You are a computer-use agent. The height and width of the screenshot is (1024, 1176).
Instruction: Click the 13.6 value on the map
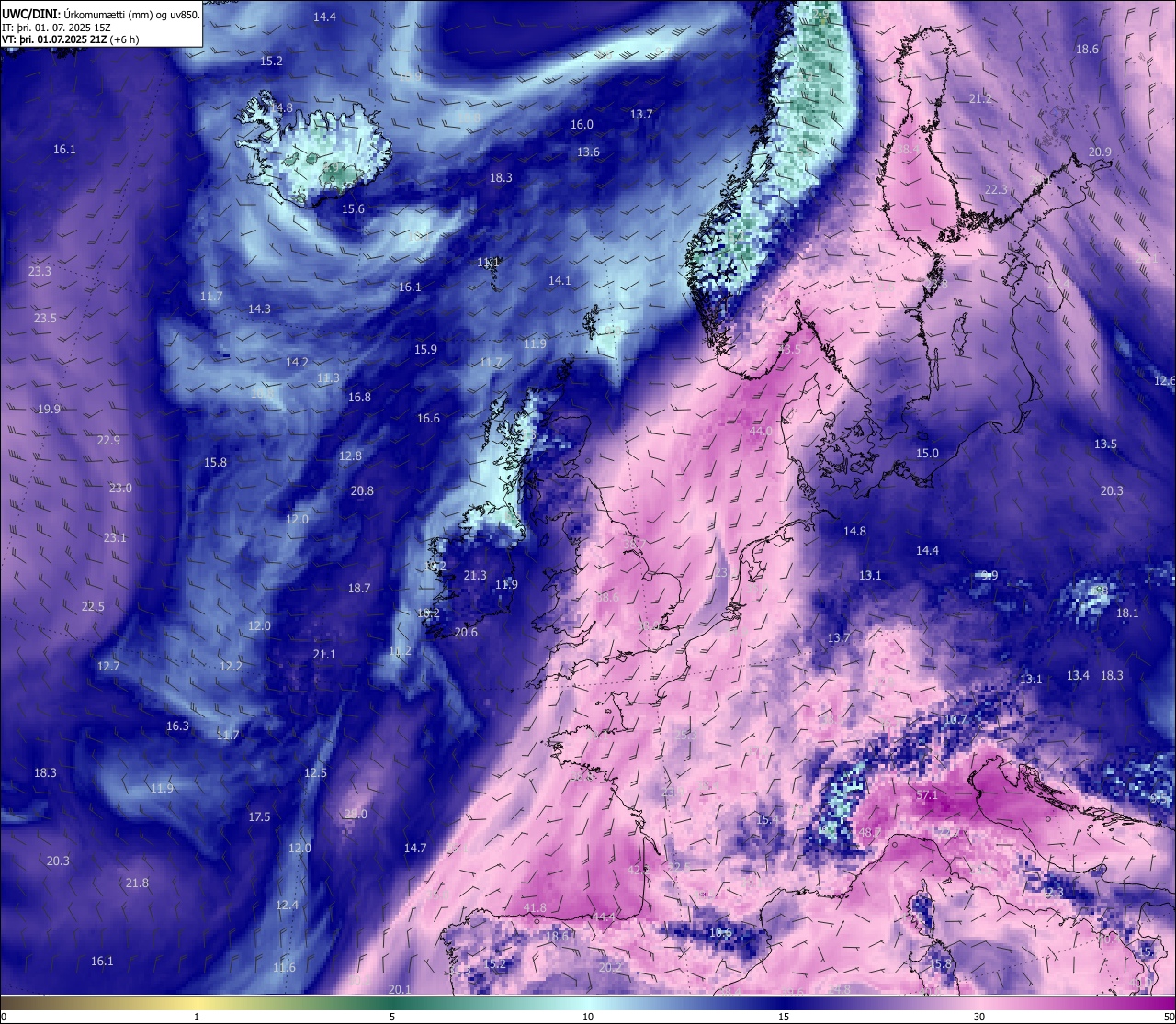[x=588, y=152]
